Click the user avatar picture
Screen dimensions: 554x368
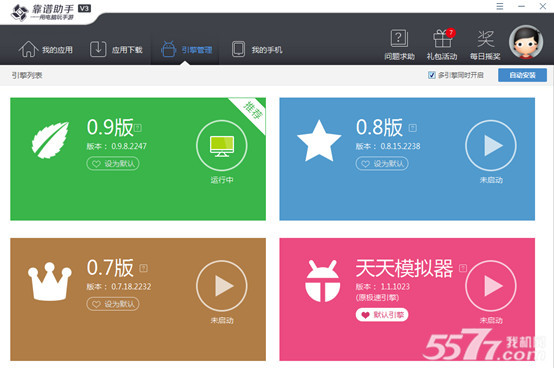click(526, 42)
